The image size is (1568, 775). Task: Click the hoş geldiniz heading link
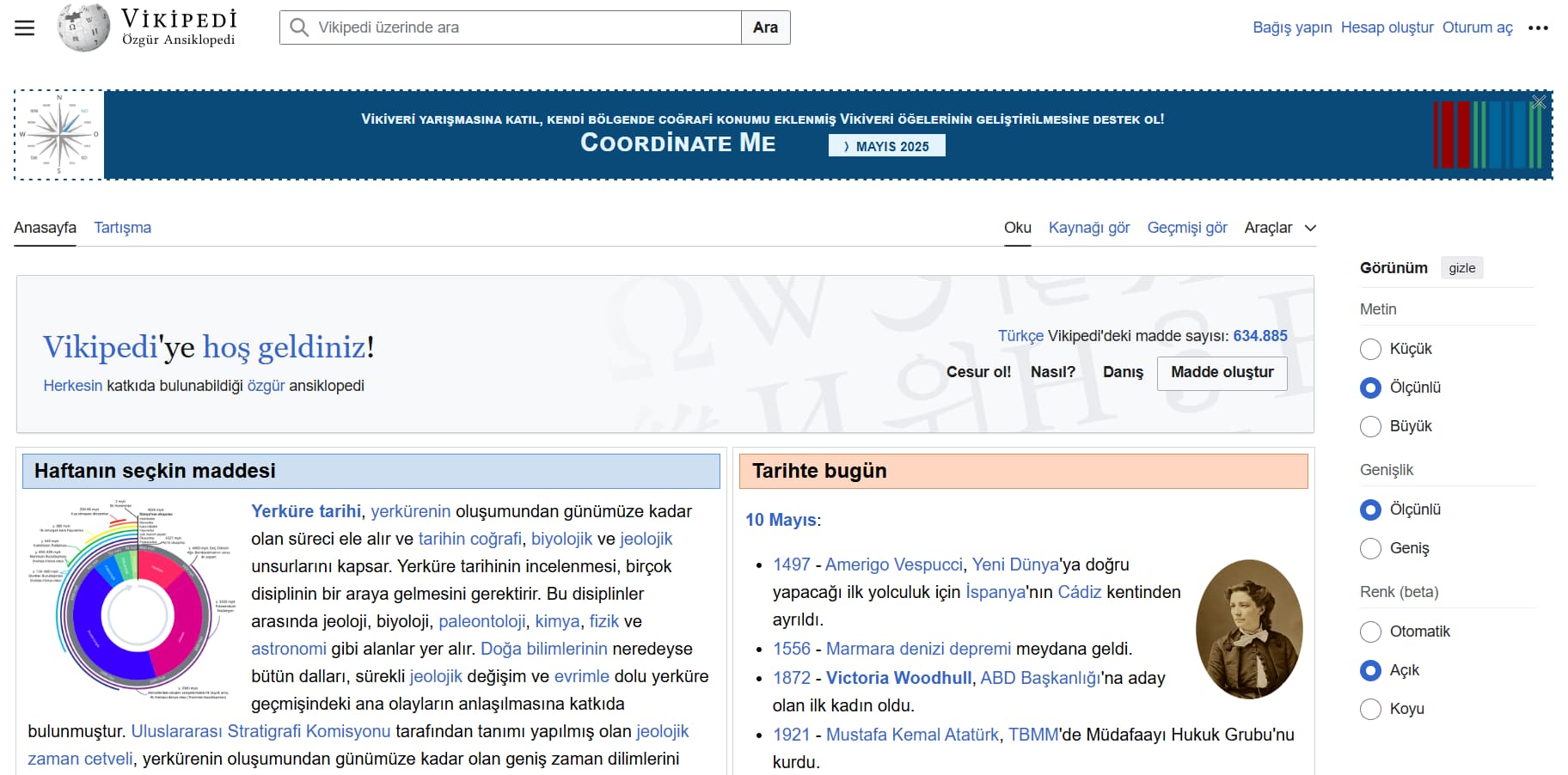coord(285,347)
